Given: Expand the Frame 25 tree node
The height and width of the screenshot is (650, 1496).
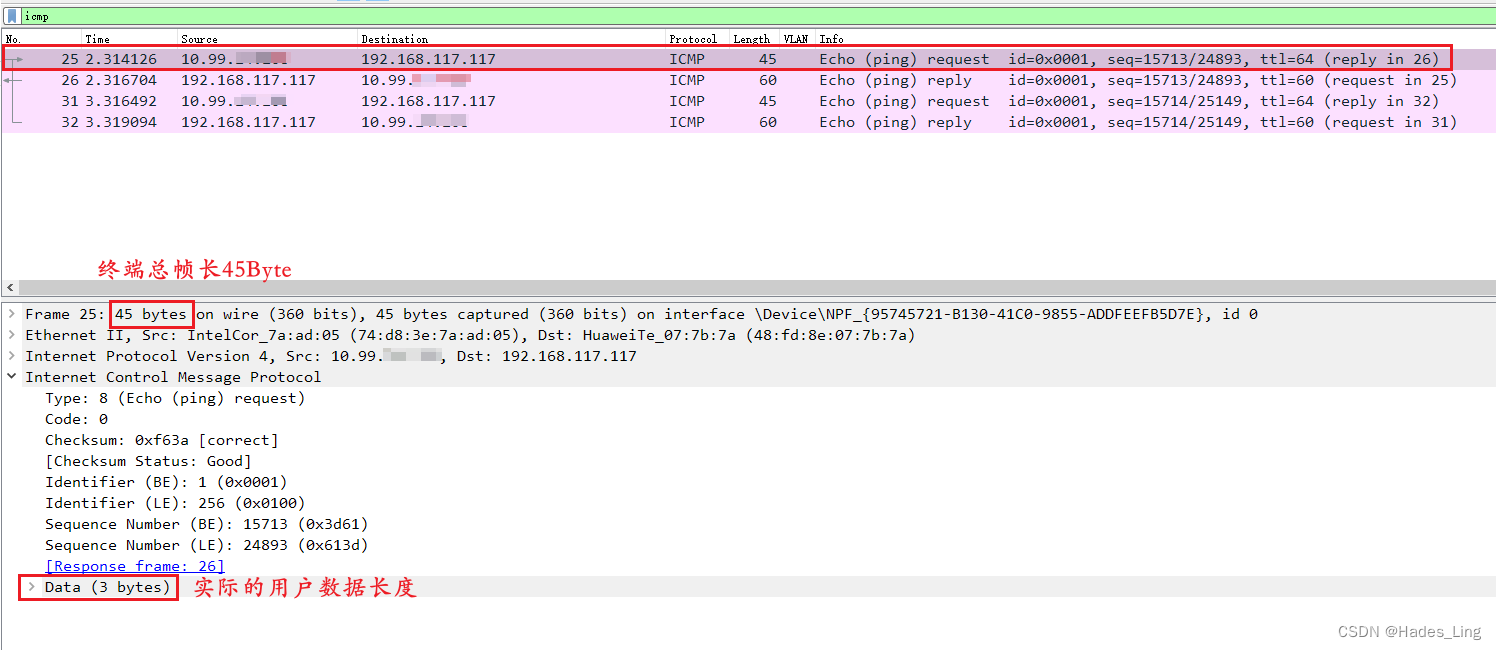Looking at the screenshot, I should click(x=11, y=314).
